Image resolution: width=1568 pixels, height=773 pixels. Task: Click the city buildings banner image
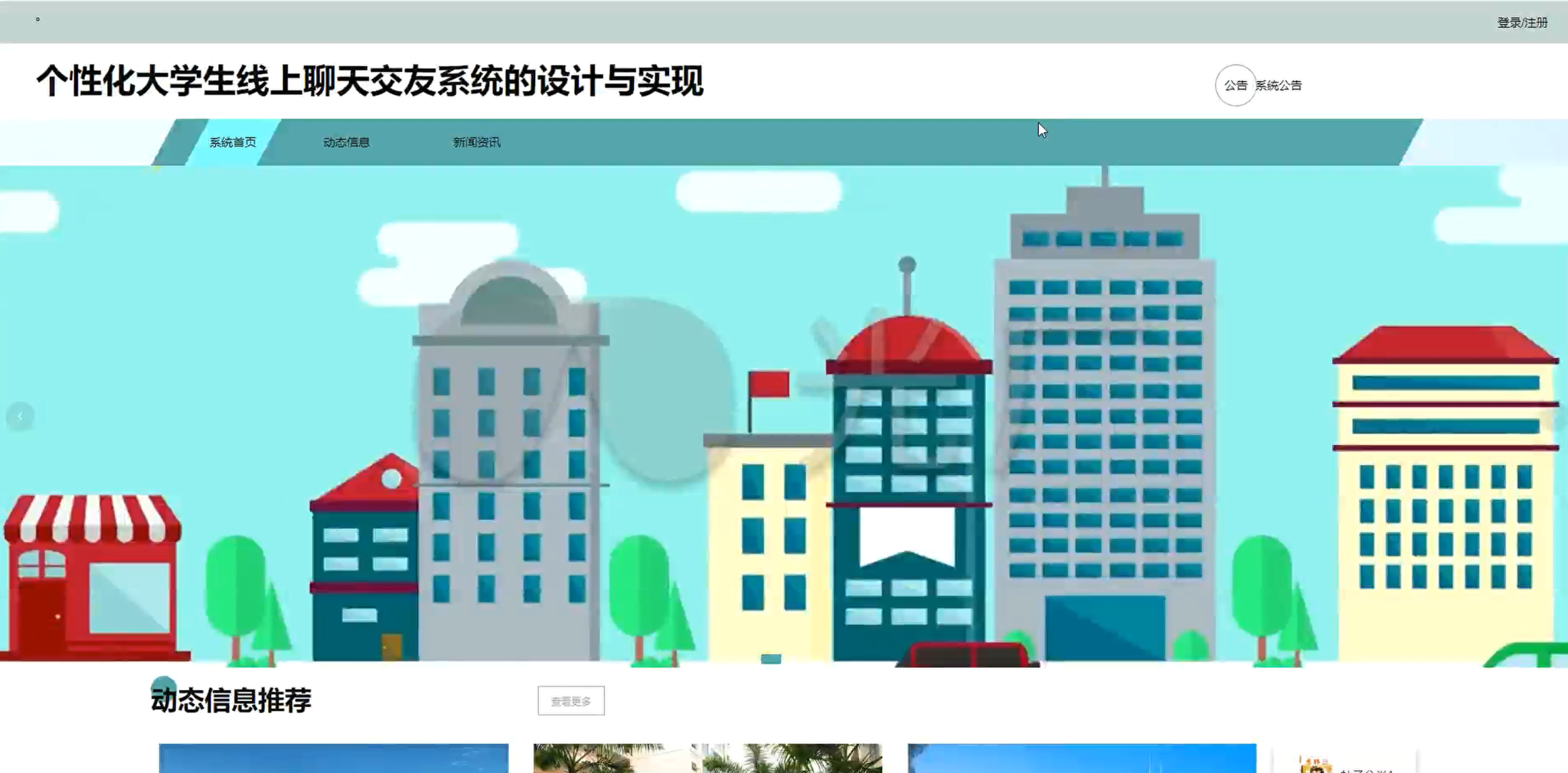click(x=784, y=414)
